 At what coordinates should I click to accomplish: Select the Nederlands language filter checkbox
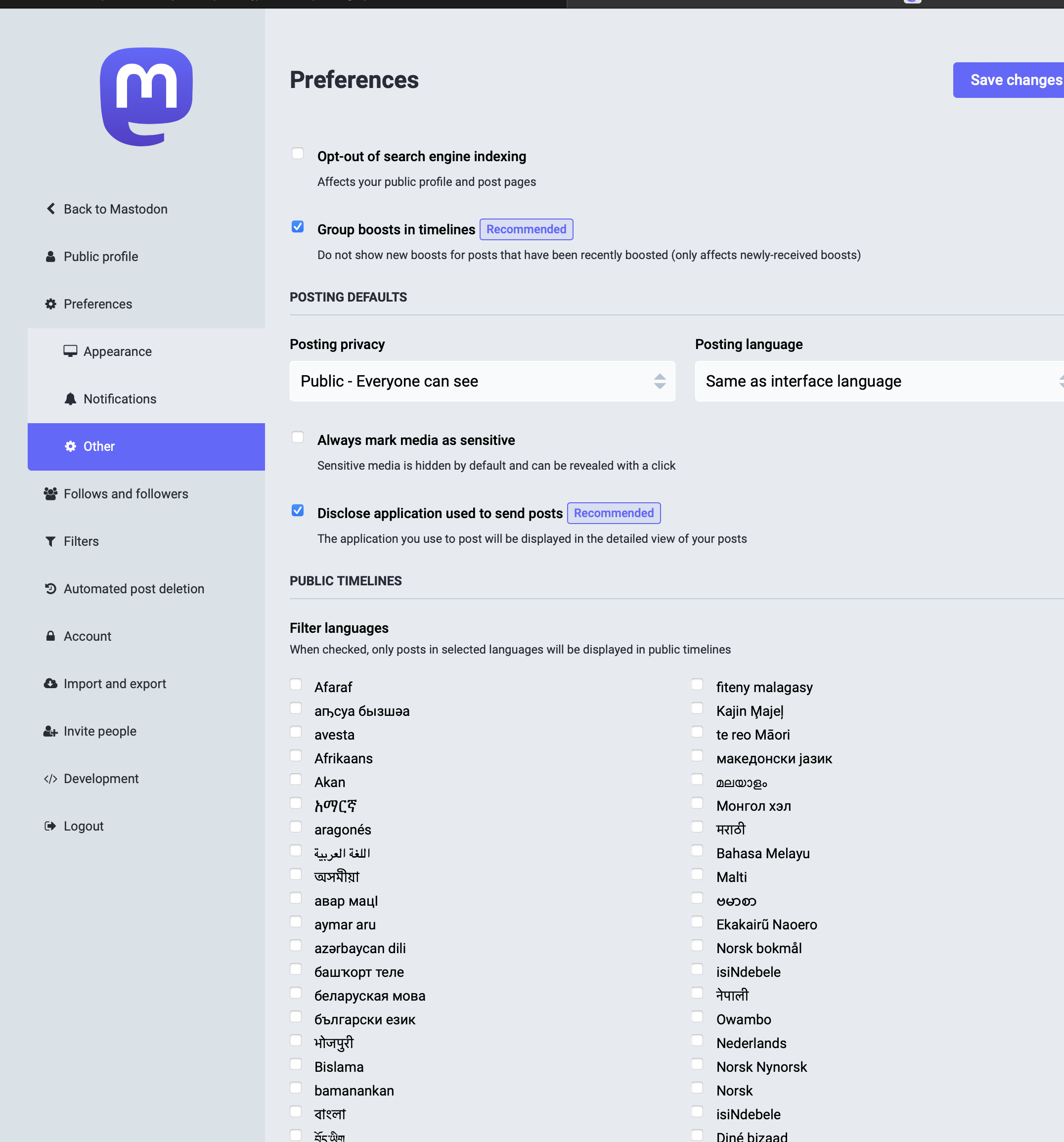coord(697,1040)
